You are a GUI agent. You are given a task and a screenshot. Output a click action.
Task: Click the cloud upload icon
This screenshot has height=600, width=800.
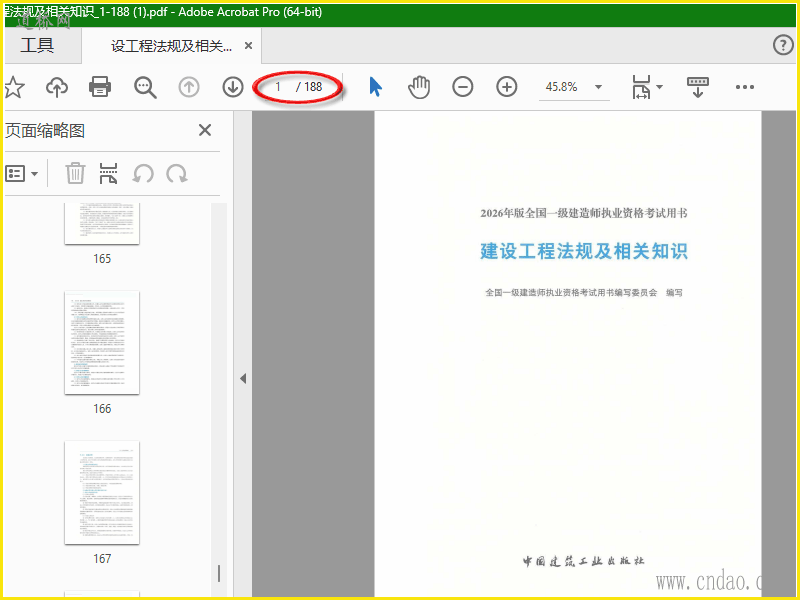point(57,87)
